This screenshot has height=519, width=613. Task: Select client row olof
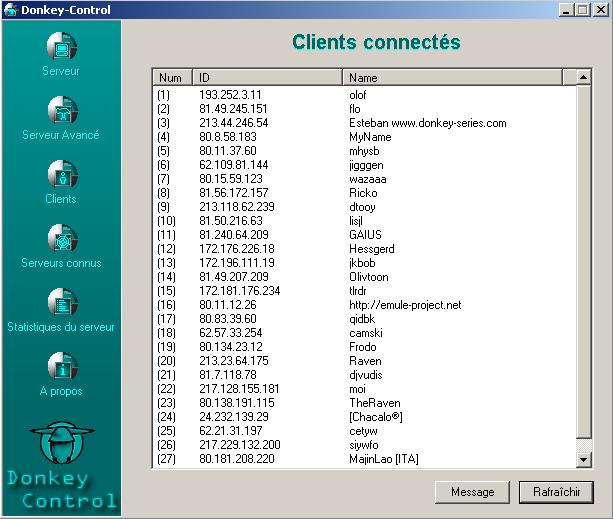pyautogui.click(x=364, y=95)
